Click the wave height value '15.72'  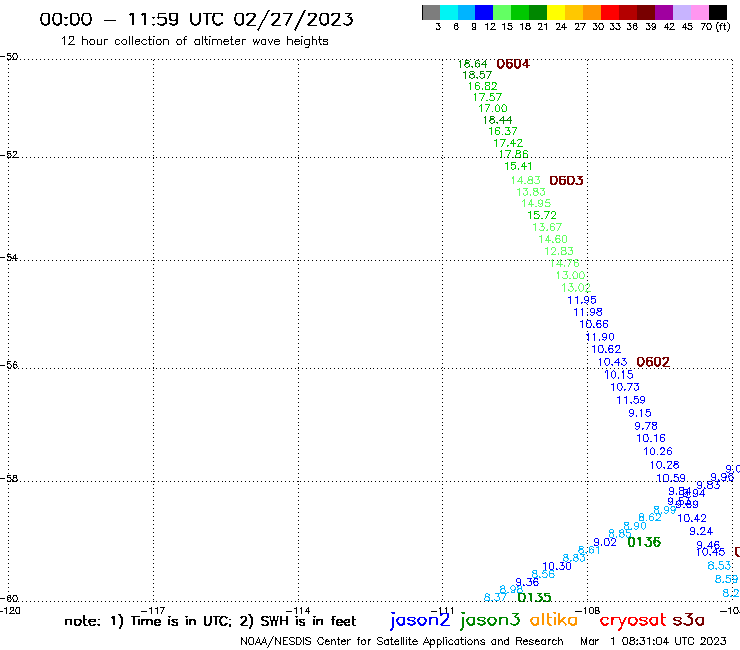(542, 215)
